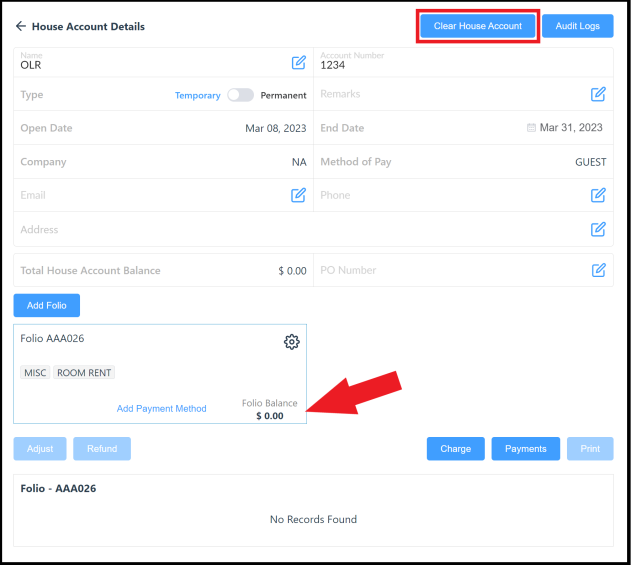Screen dimensions: 631x565
Task: Click the Remarks edit icon
Action: [x=598, y=94]
